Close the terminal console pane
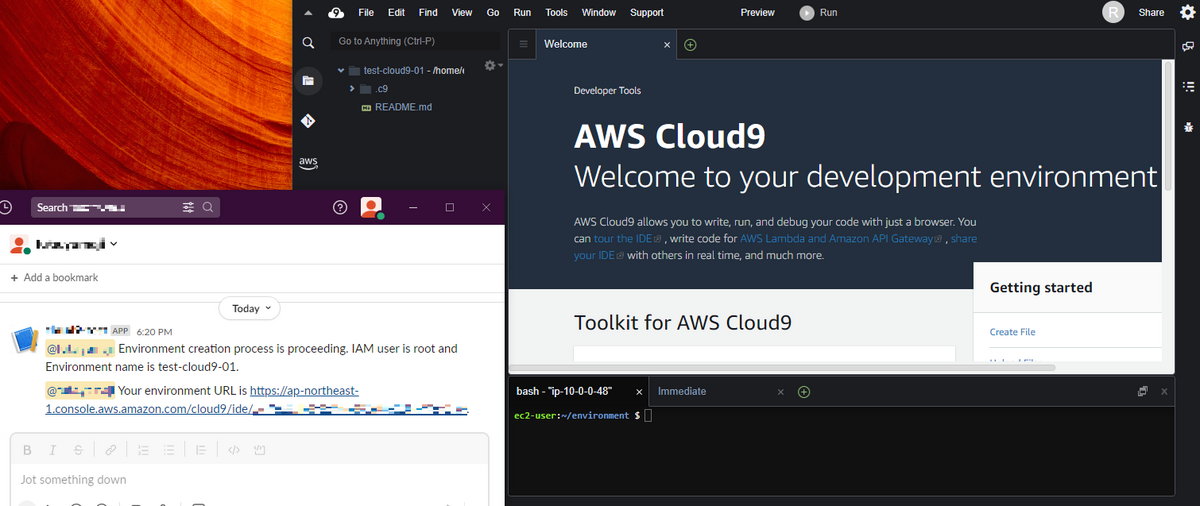 coord(1164,392)
